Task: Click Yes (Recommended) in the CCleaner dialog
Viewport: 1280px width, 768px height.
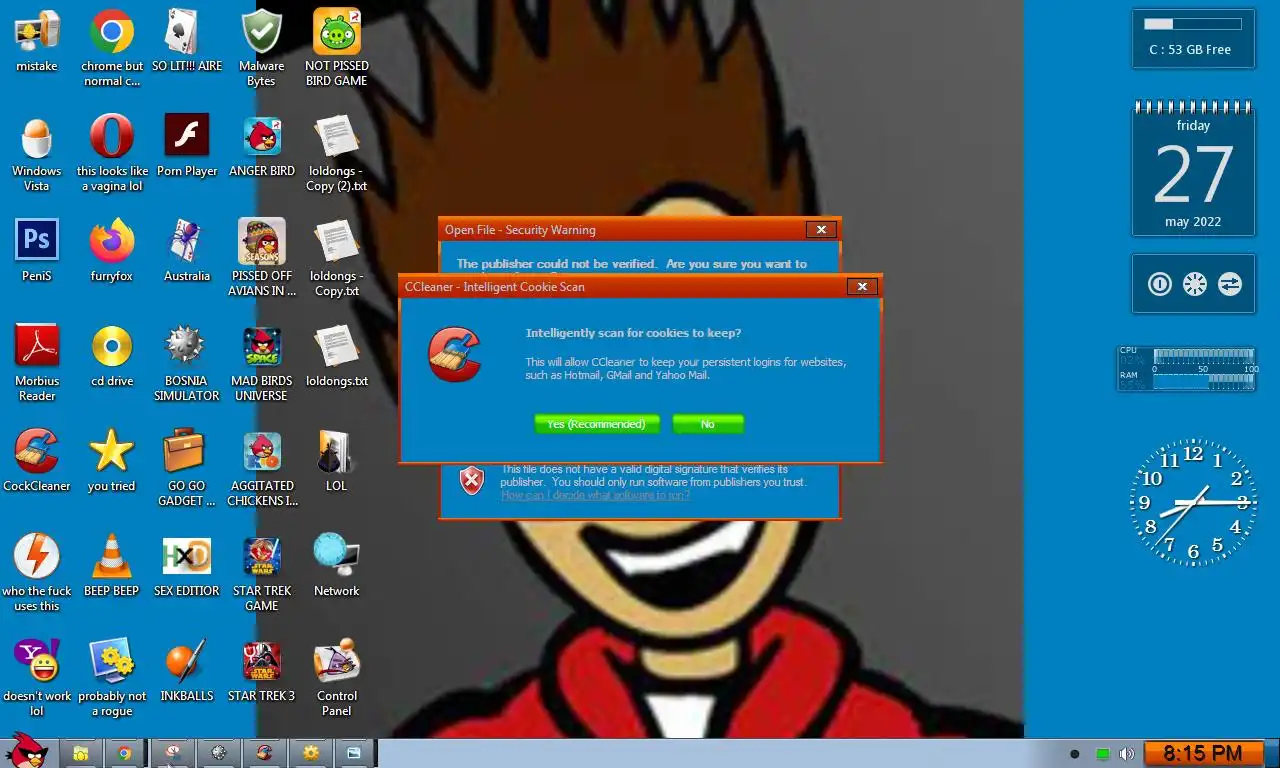Action: [597, 424]
